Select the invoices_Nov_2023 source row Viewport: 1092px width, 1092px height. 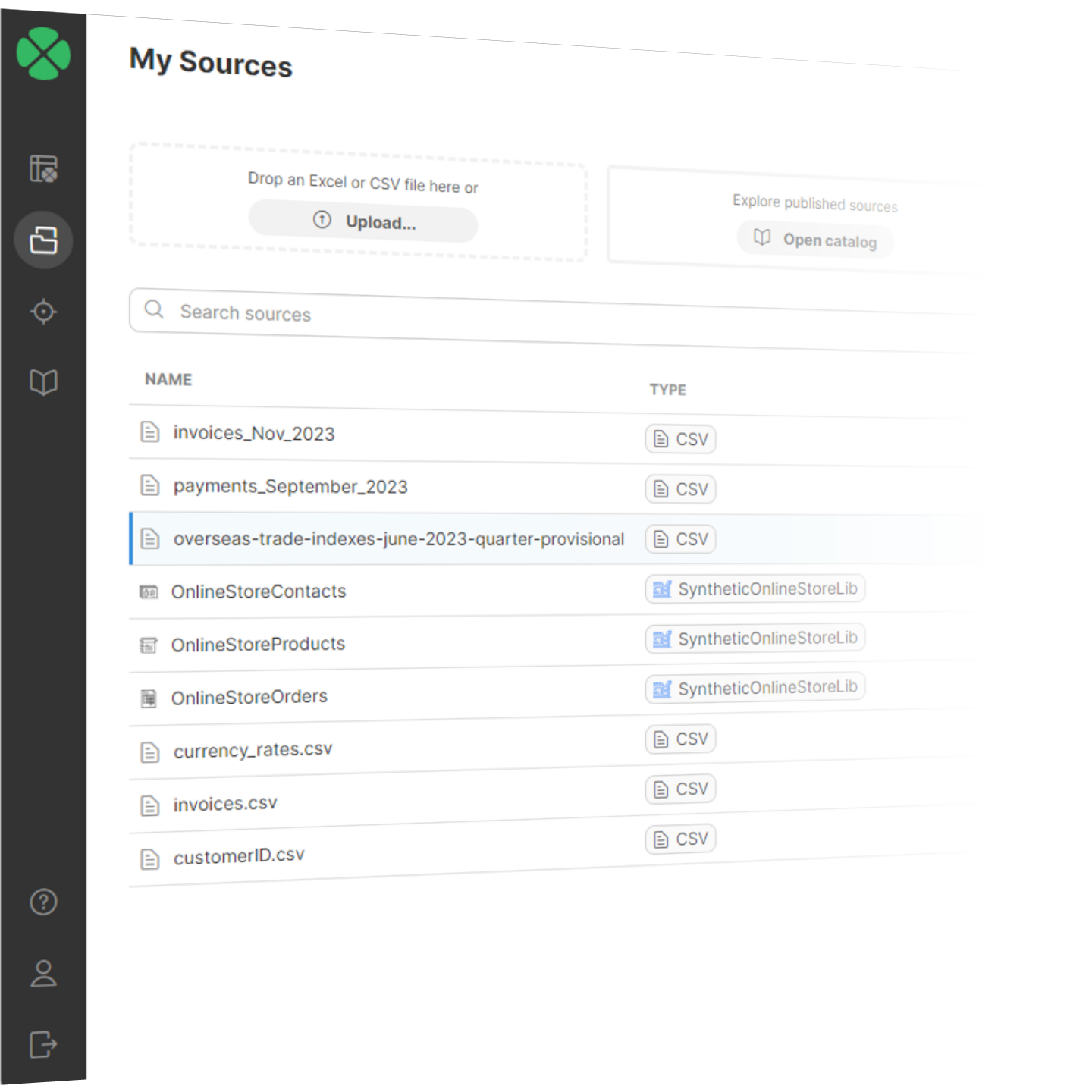tap(254, 434)
